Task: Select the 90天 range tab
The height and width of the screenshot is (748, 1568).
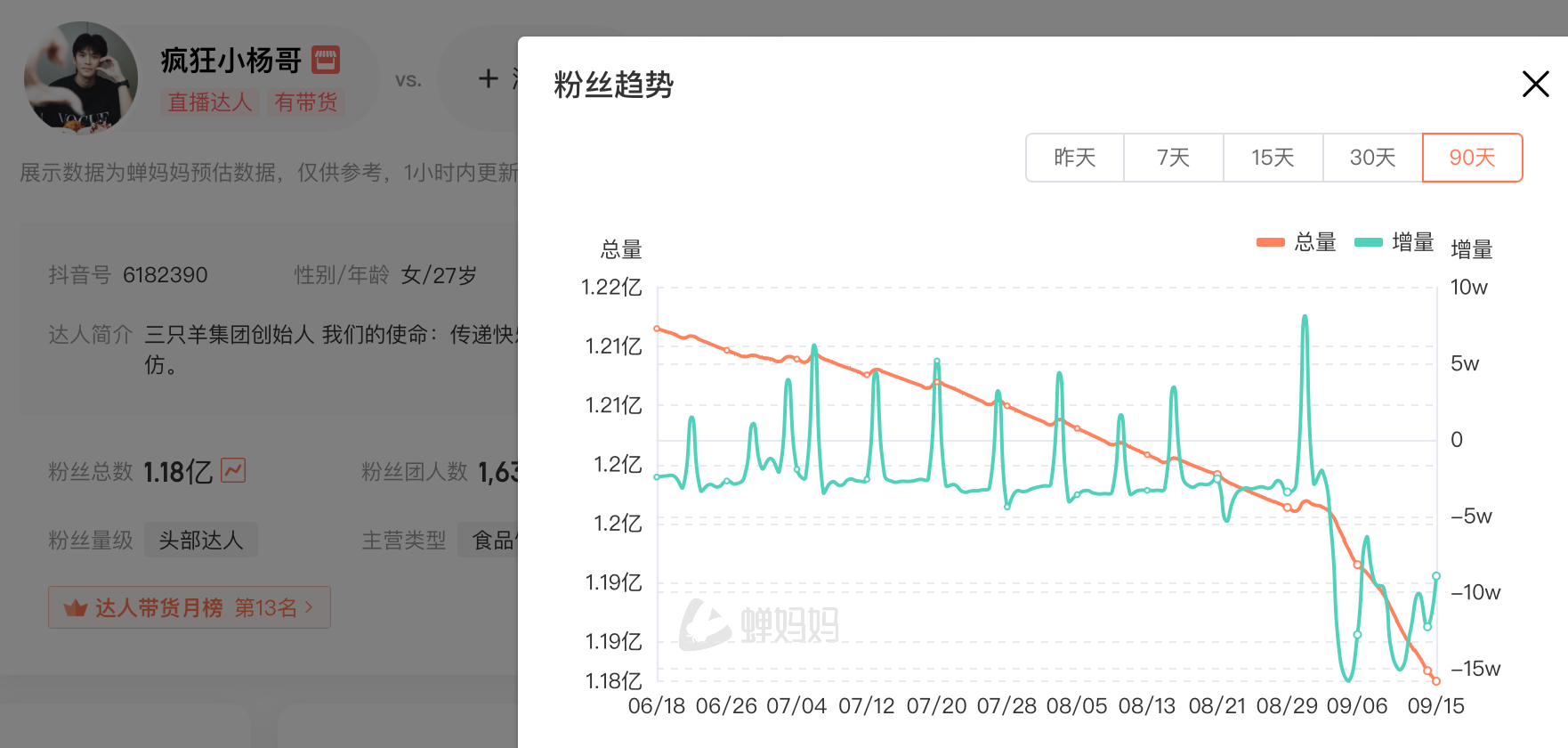Action: [1473, 158]
